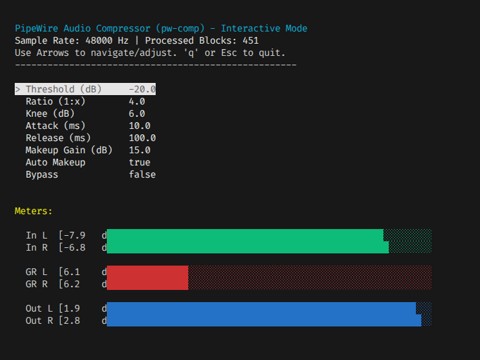Image resolution: width=480 pixels, height=360 pixels.
Task: Toggle the Bypass value false
Action: (142, 174)
